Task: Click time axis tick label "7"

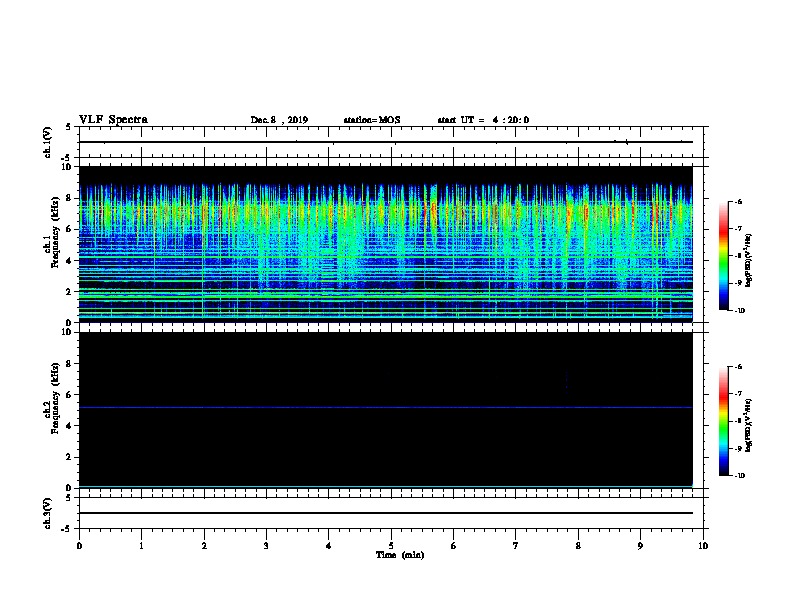Action: tap(516, 546)
